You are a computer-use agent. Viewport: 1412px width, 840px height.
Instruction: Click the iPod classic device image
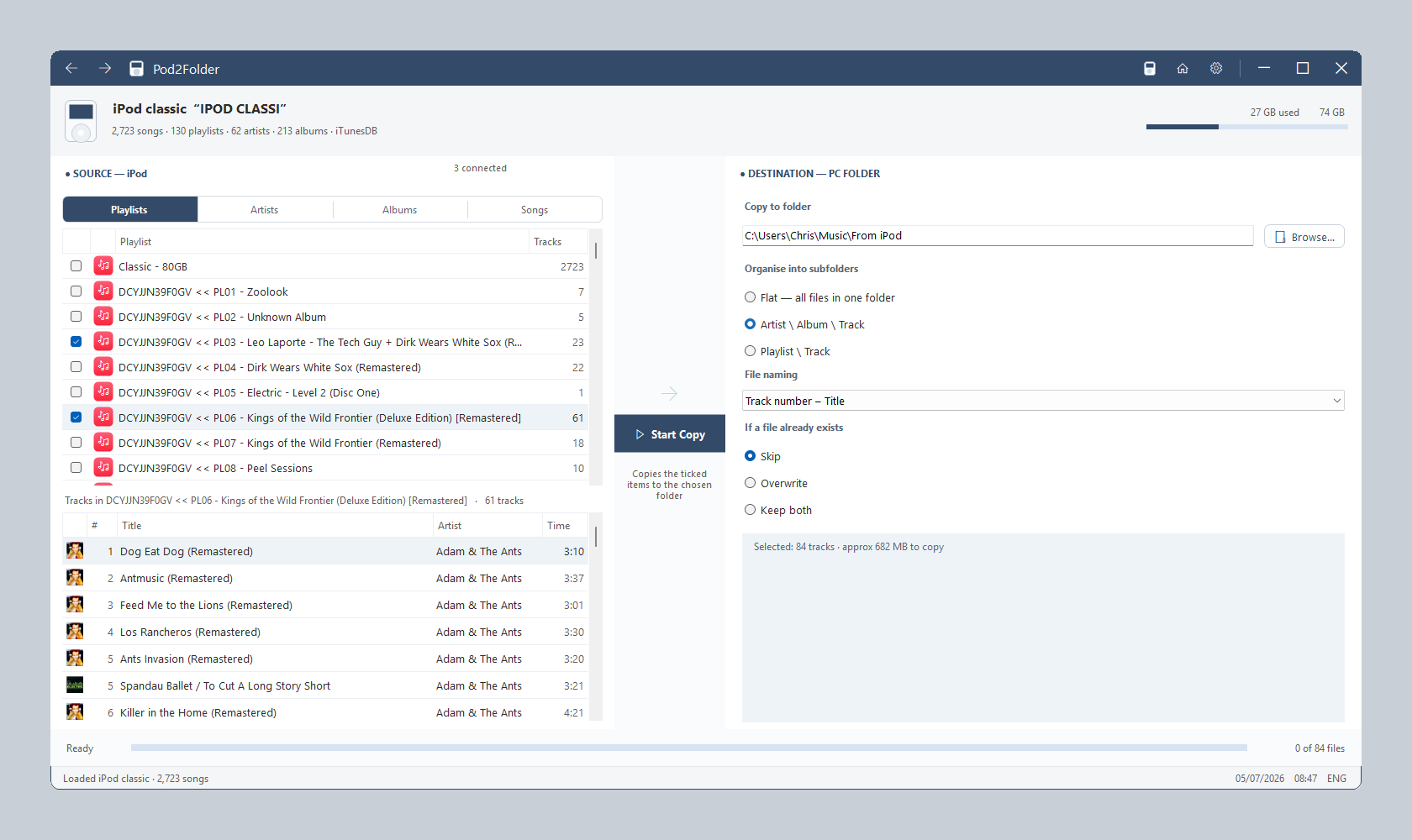(81, 121)
